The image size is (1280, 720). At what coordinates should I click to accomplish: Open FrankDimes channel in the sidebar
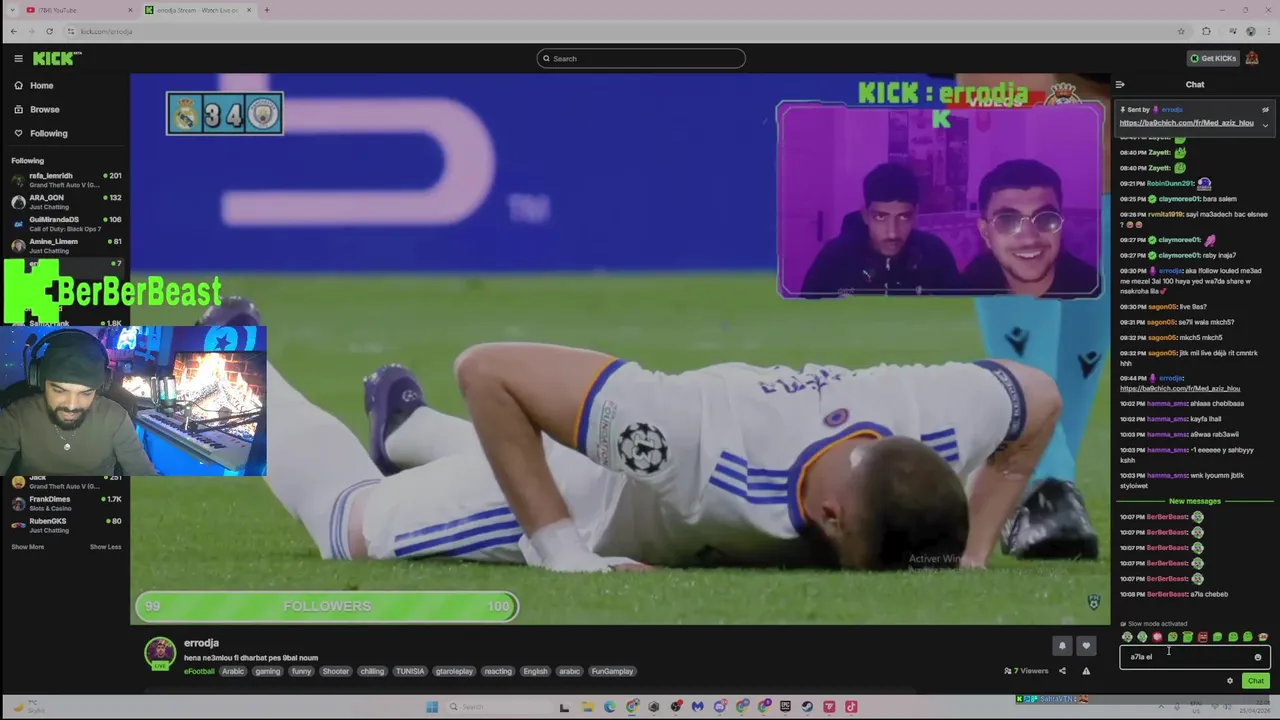(66, 503)
